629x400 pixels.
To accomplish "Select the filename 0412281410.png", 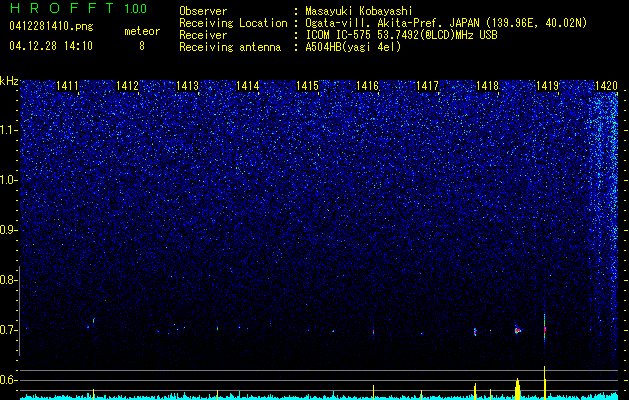I will [51, 27].
